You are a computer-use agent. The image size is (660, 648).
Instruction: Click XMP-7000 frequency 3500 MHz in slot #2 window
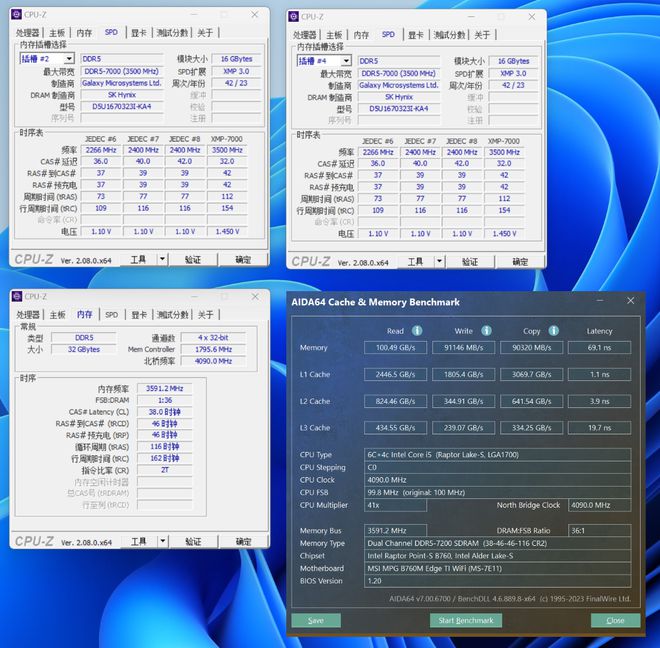click(x=227, y=150)
